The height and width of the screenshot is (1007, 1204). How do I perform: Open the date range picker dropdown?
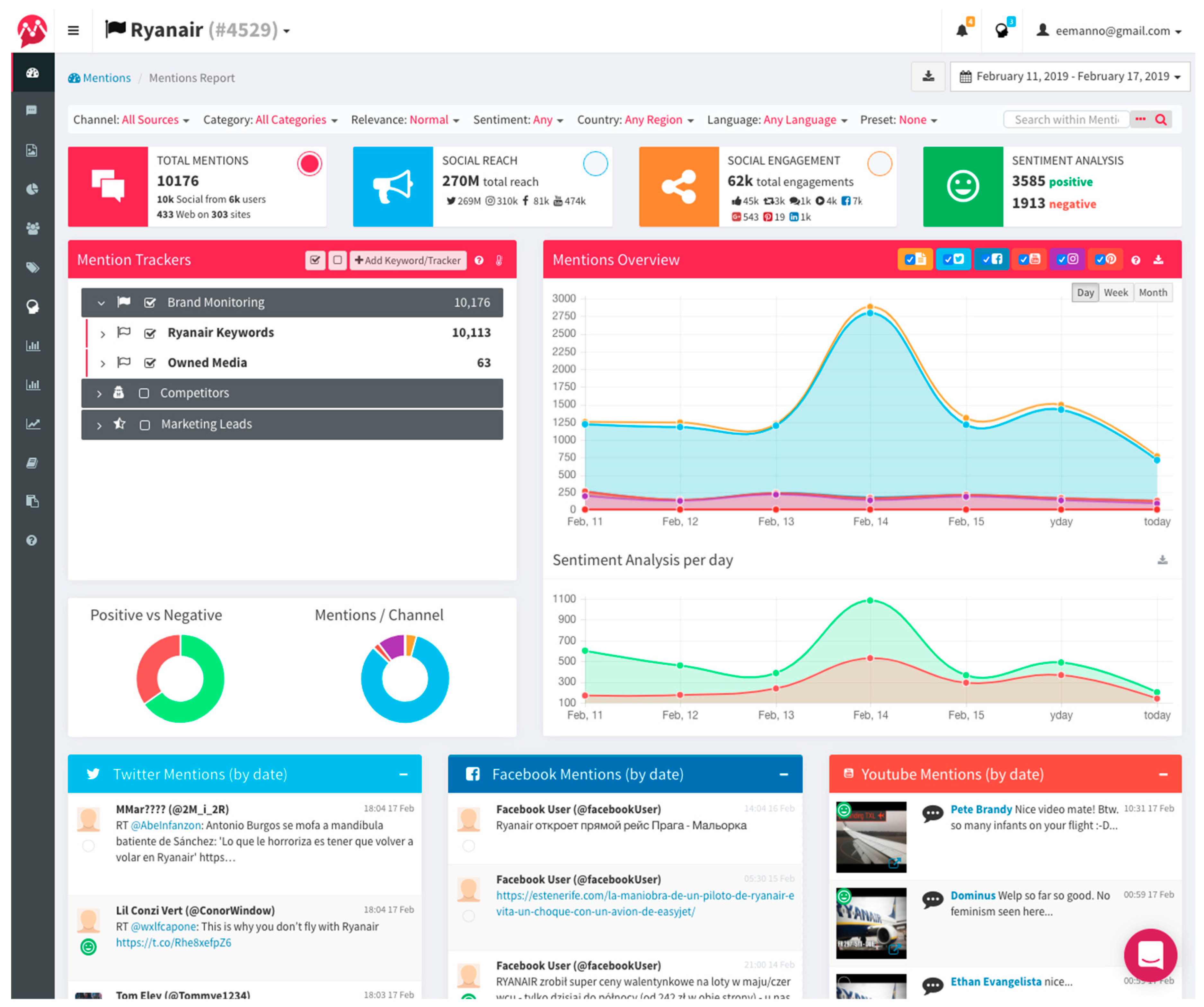click(1070, 76)
